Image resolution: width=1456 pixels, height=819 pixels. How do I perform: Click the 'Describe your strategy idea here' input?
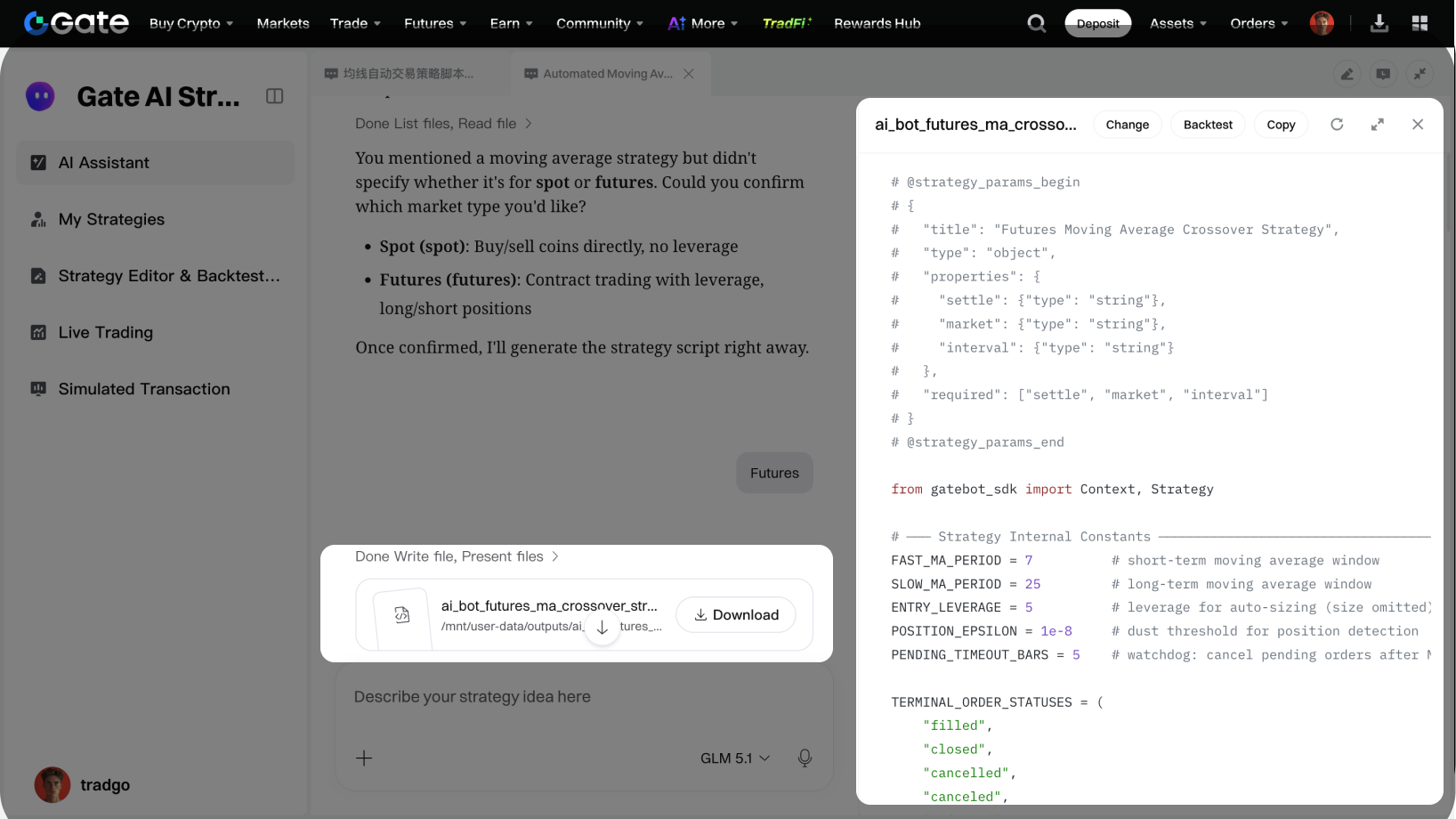(584, 697)
